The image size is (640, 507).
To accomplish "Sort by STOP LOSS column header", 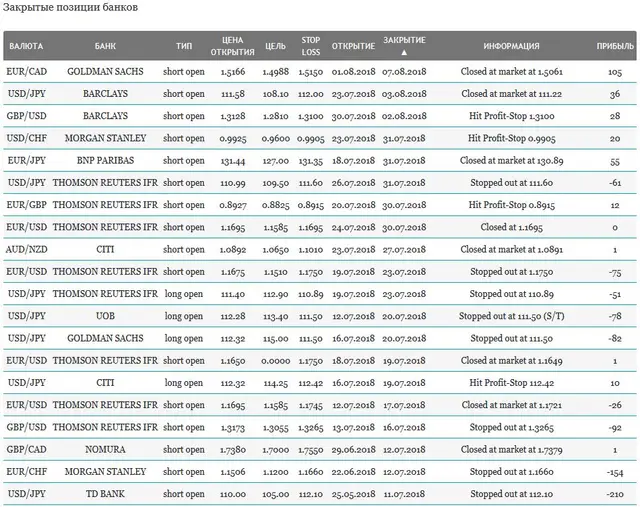I will click(x=311, y=46).
